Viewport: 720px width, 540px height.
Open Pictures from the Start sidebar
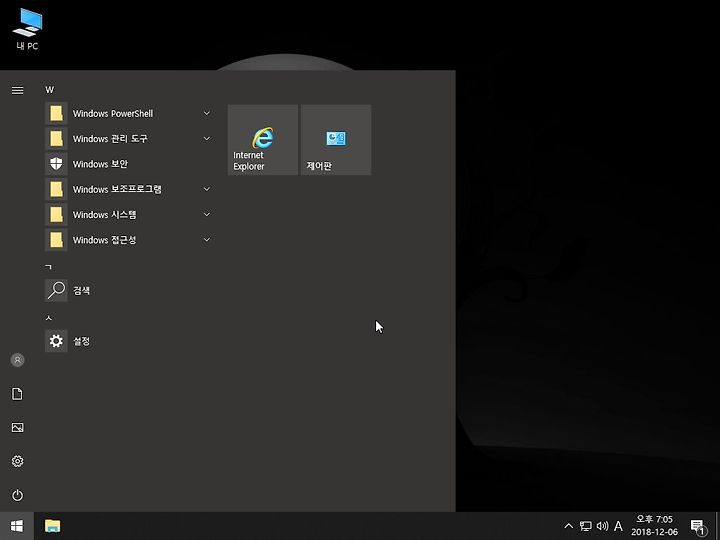pos(17,428)
